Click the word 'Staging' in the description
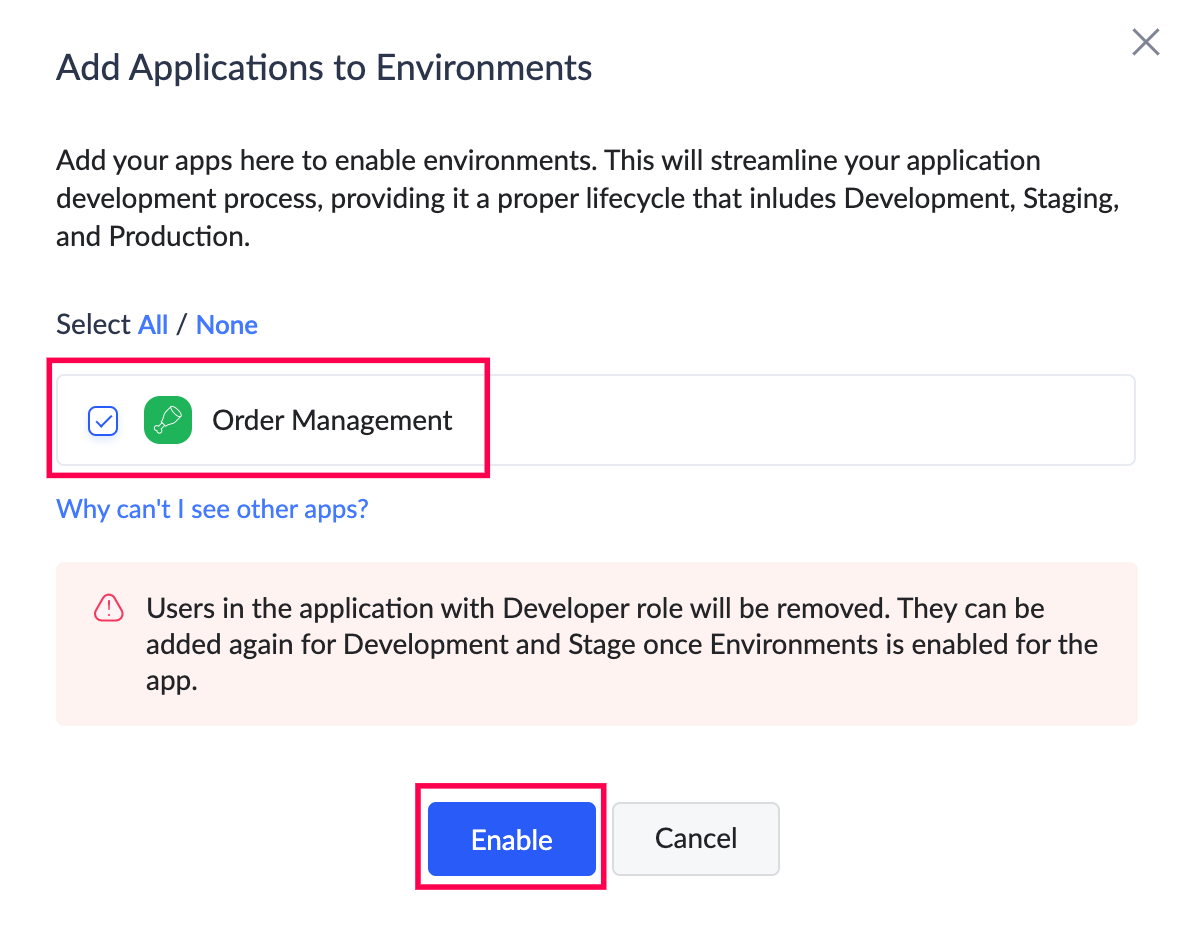Image resolution: width=1188 pixels, height=930 pixels. click(1069, 198)
